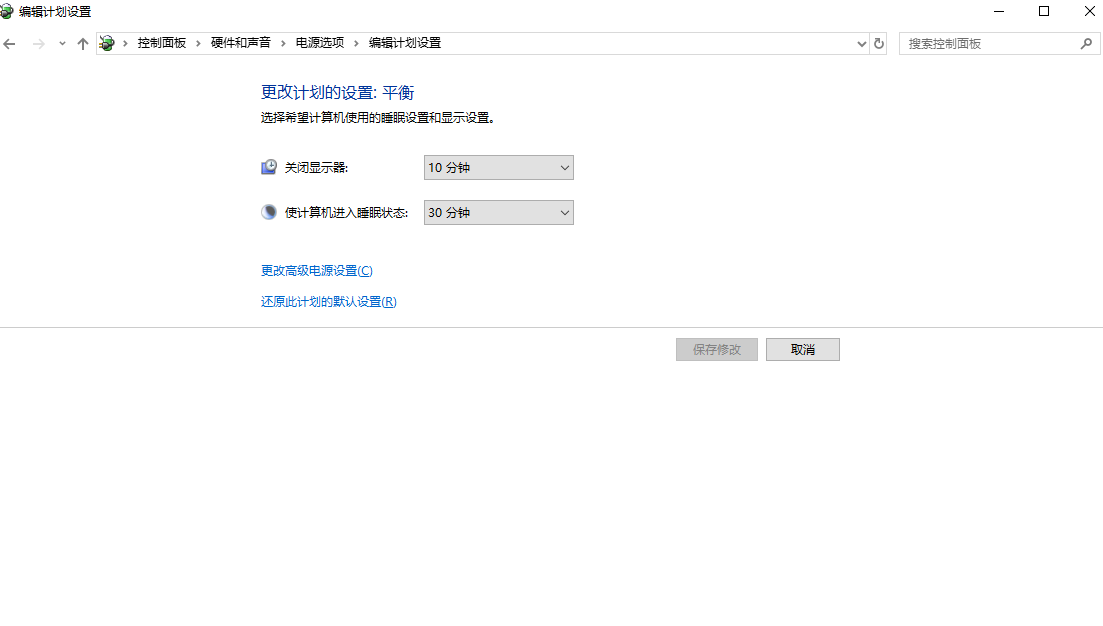Click the display monitor icon beside 关闭显示器
The height and width of the screenshot is (626, 1103).
coord(268,166)
